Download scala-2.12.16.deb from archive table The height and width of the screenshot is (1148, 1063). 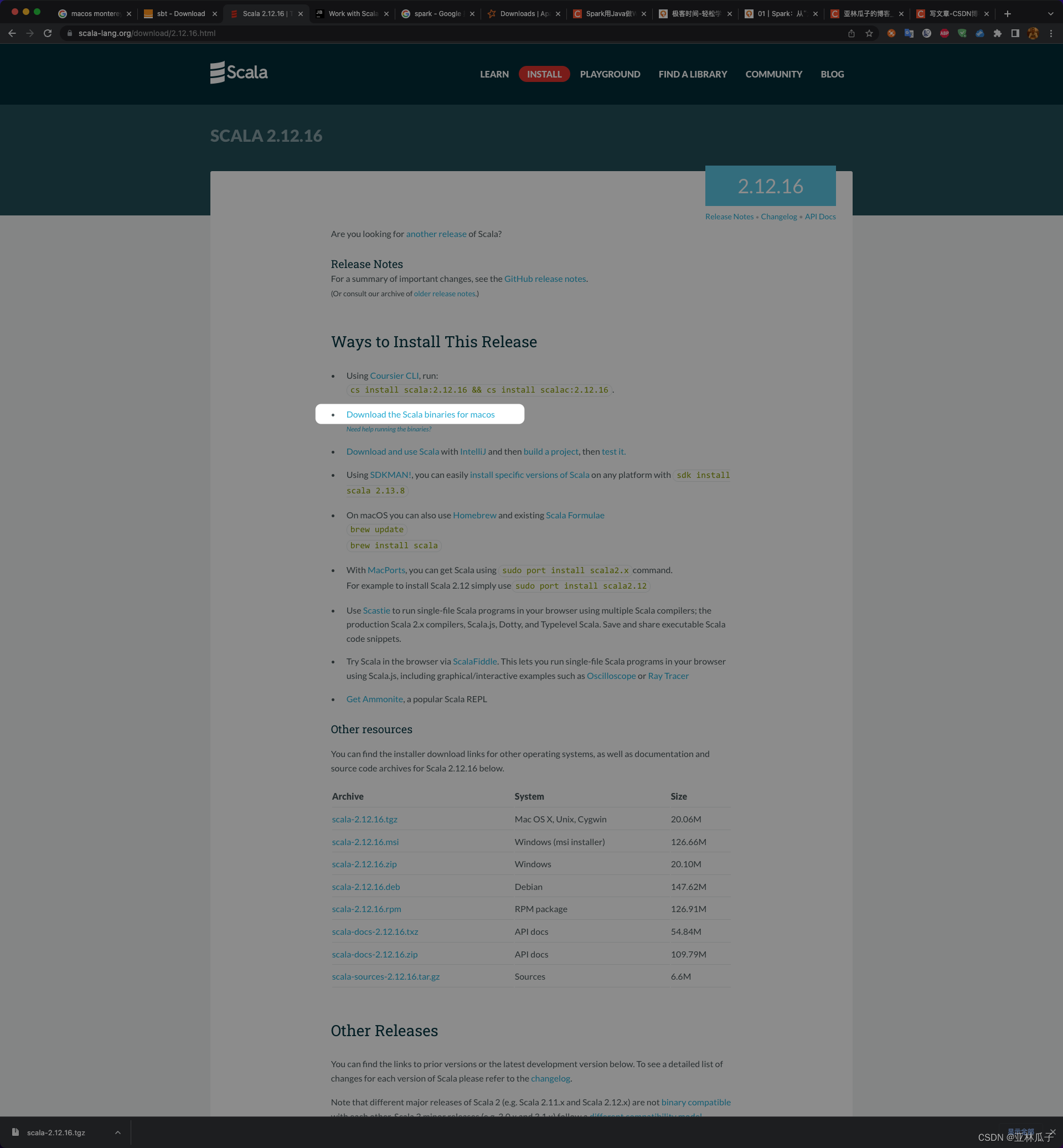(366, 887)
